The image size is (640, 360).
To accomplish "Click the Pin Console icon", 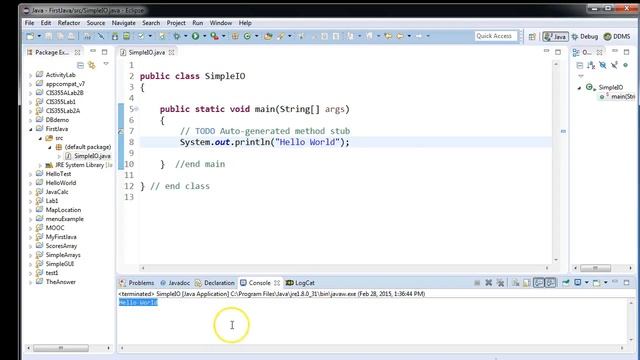I will (x=566, y=282).
